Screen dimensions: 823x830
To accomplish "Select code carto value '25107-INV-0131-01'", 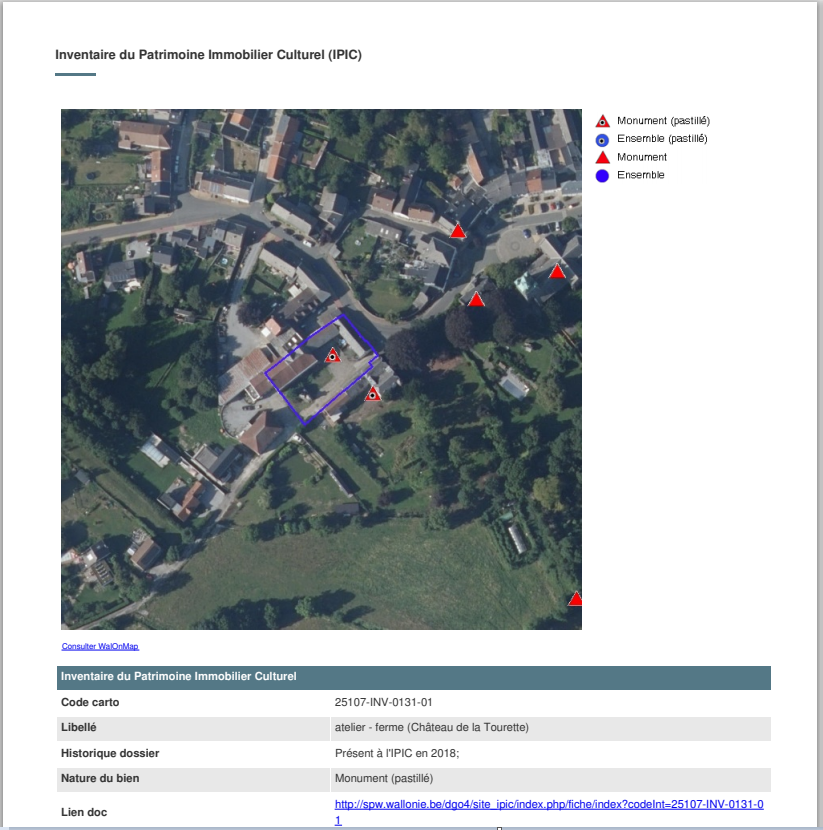I will pyautogui.click(x=383, y=702).
